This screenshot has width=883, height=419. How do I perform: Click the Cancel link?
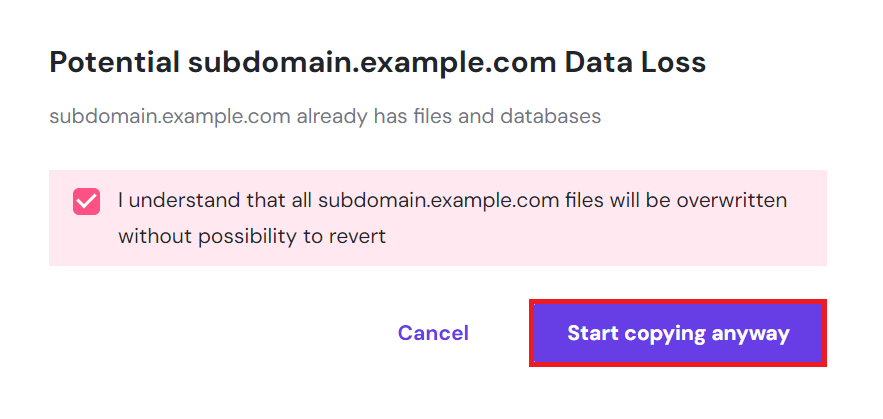(x=433, y=333)
